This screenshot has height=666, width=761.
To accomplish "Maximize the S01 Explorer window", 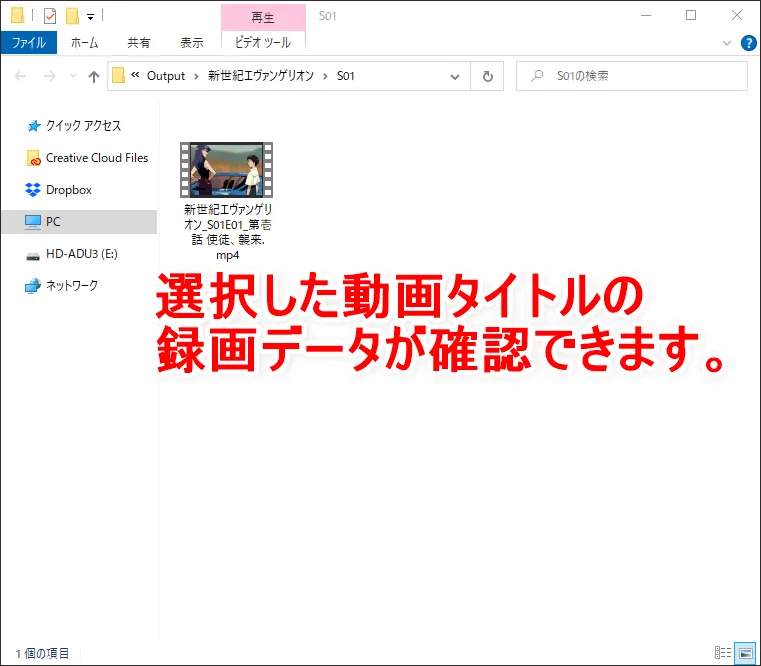I will point(691,16).
